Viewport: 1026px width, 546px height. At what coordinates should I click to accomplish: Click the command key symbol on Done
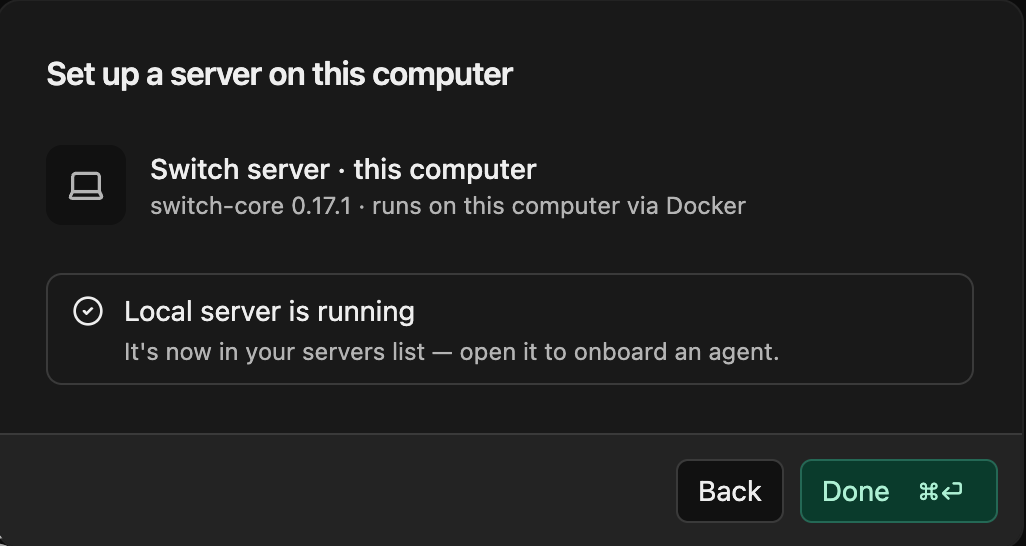click(928, 491)
